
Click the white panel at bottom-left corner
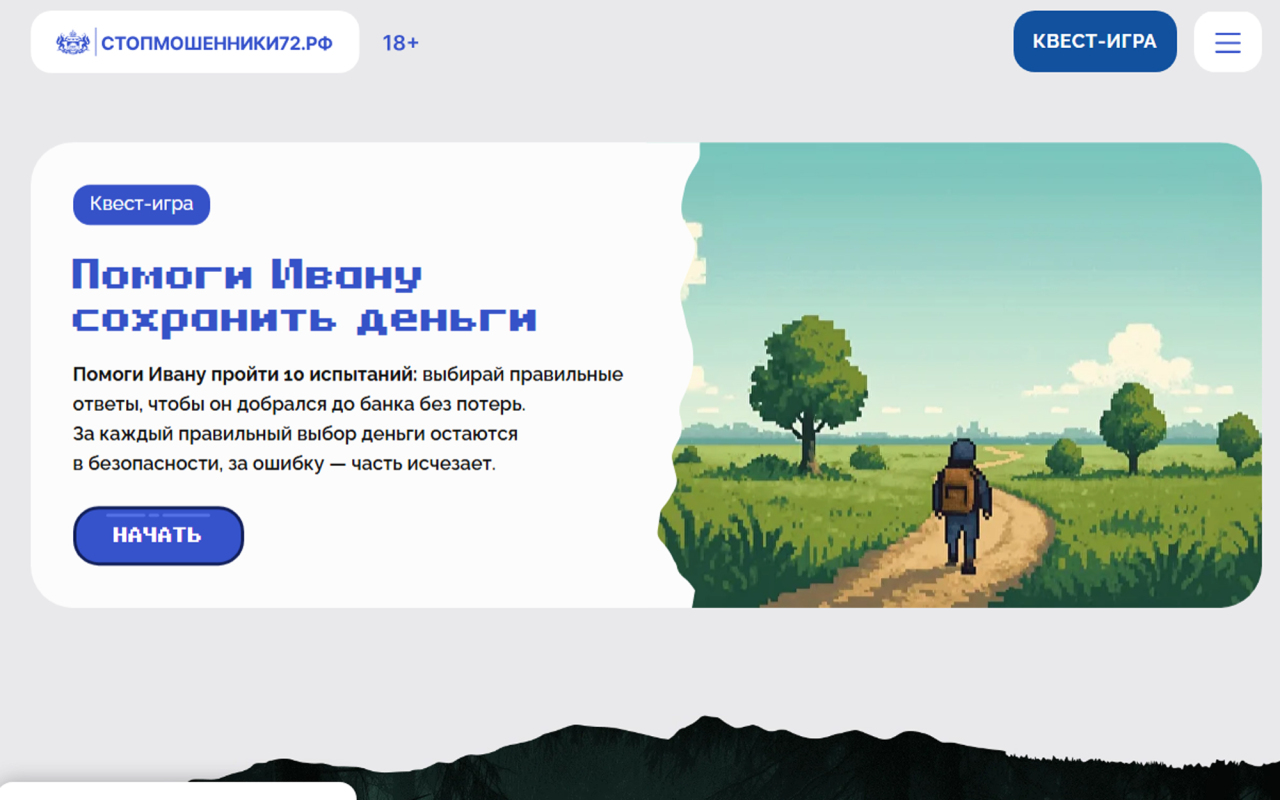pyautogui.click(x=178, y=790)
